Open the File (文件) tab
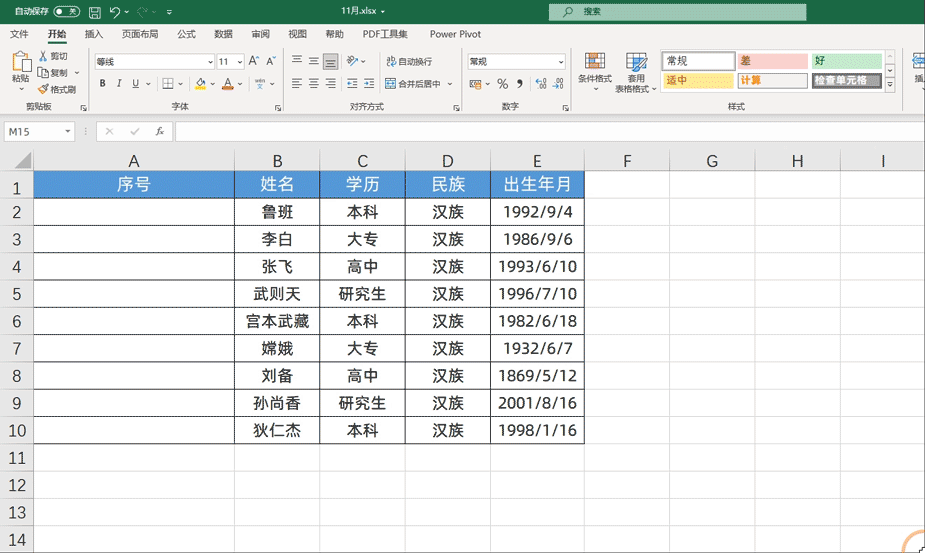Image resolution: width=925 pixels, height=553 pixels. [x=19, y=34]
